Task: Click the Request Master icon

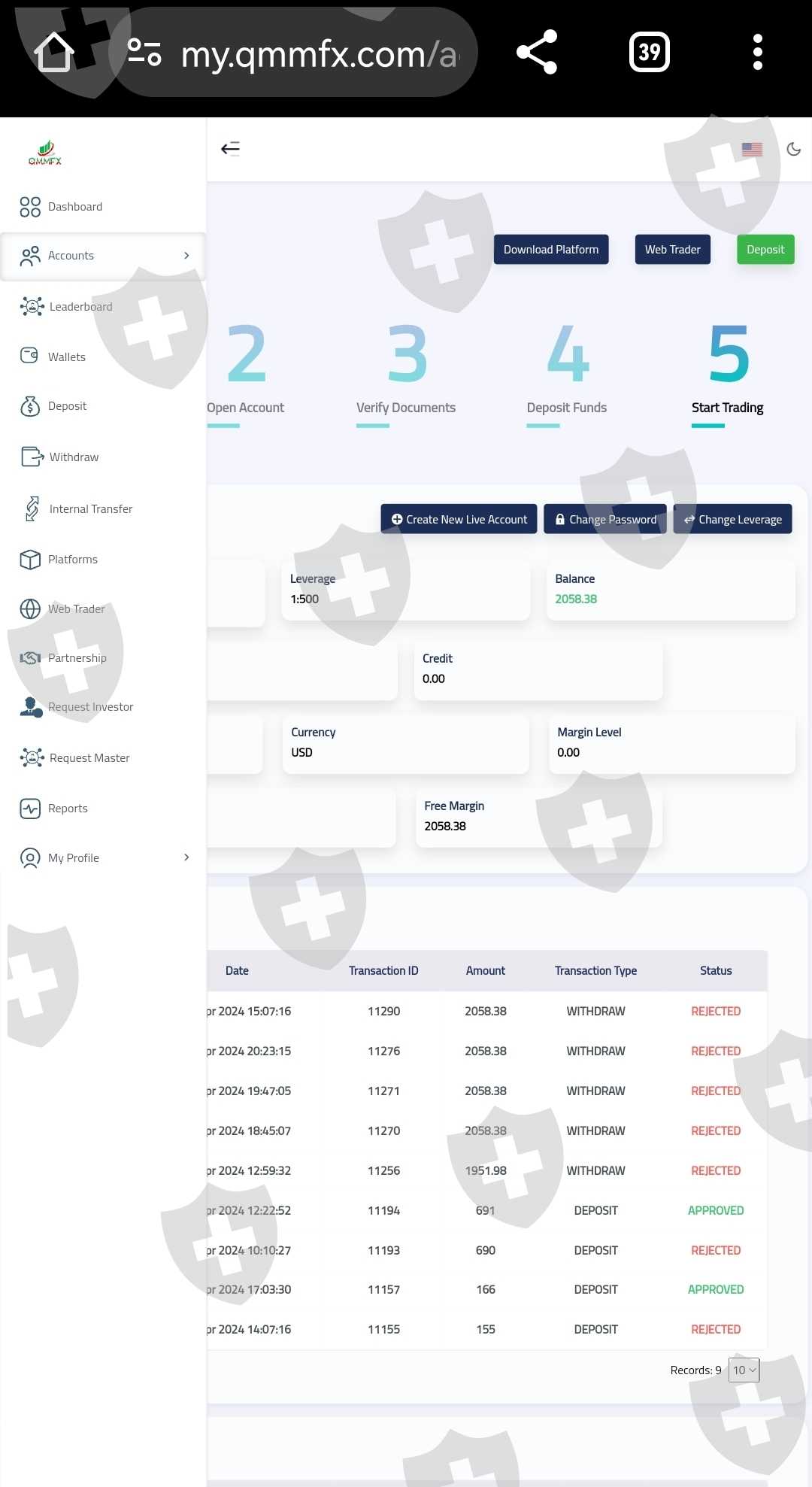Action: tap(32, 757)
